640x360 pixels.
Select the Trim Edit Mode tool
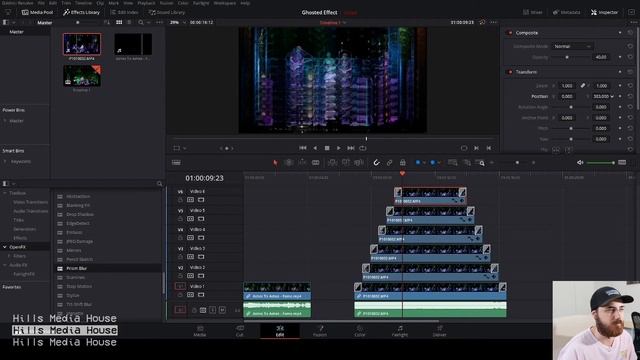point(289,162)
